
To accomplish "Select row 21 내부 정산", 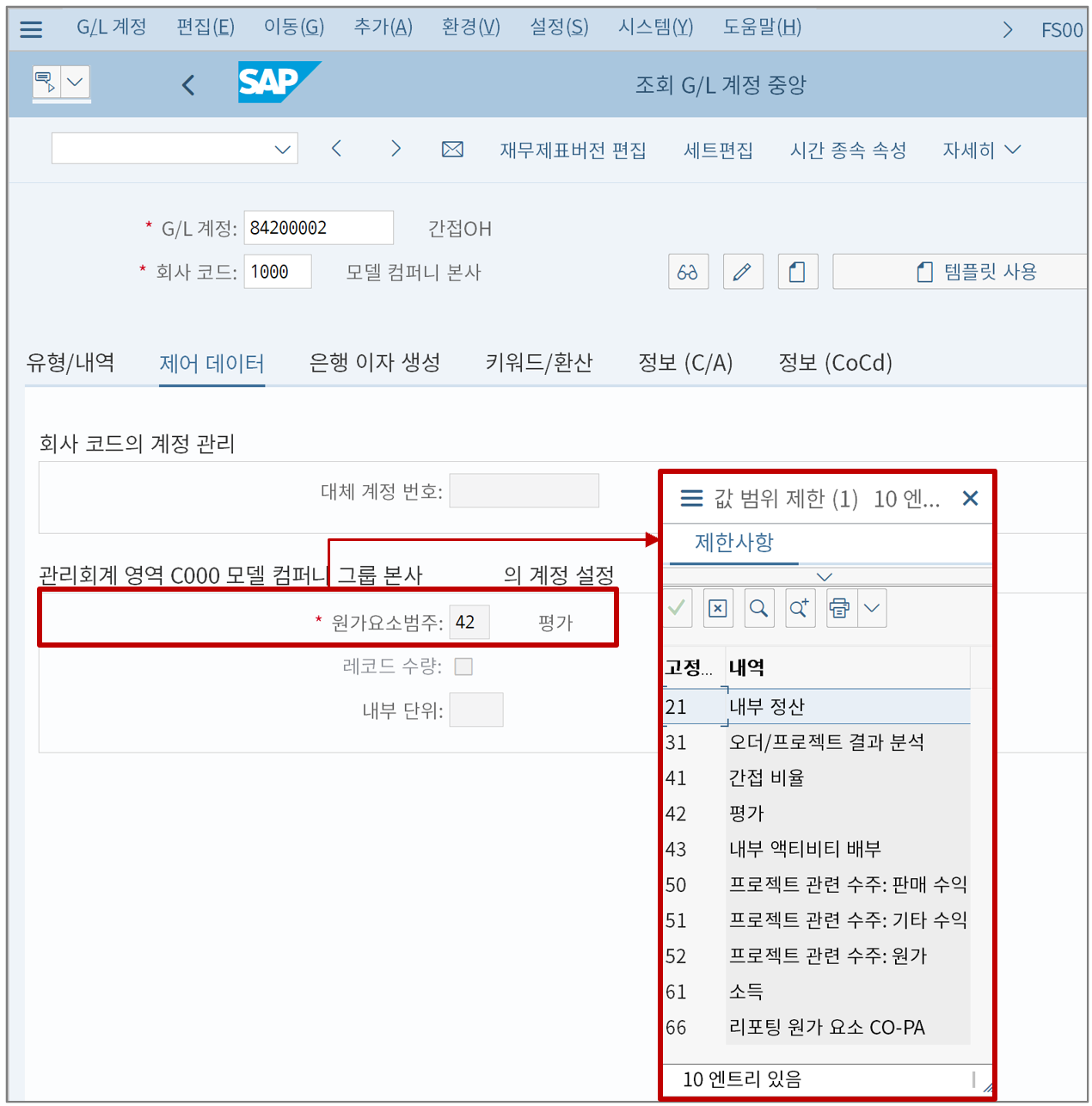I will pyautogui.click(x=817, y=707).
